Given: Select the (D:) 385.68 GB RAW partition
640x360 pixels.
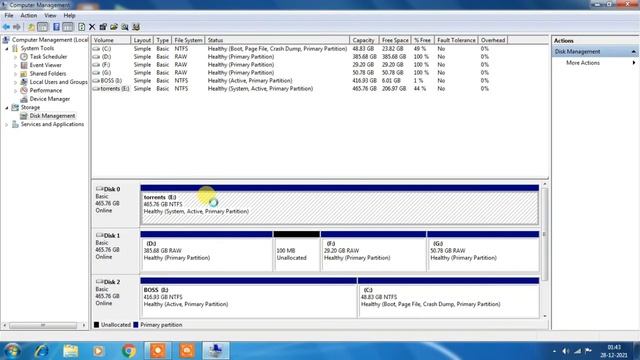Looking at the screenshot, I should click(206, 251).
